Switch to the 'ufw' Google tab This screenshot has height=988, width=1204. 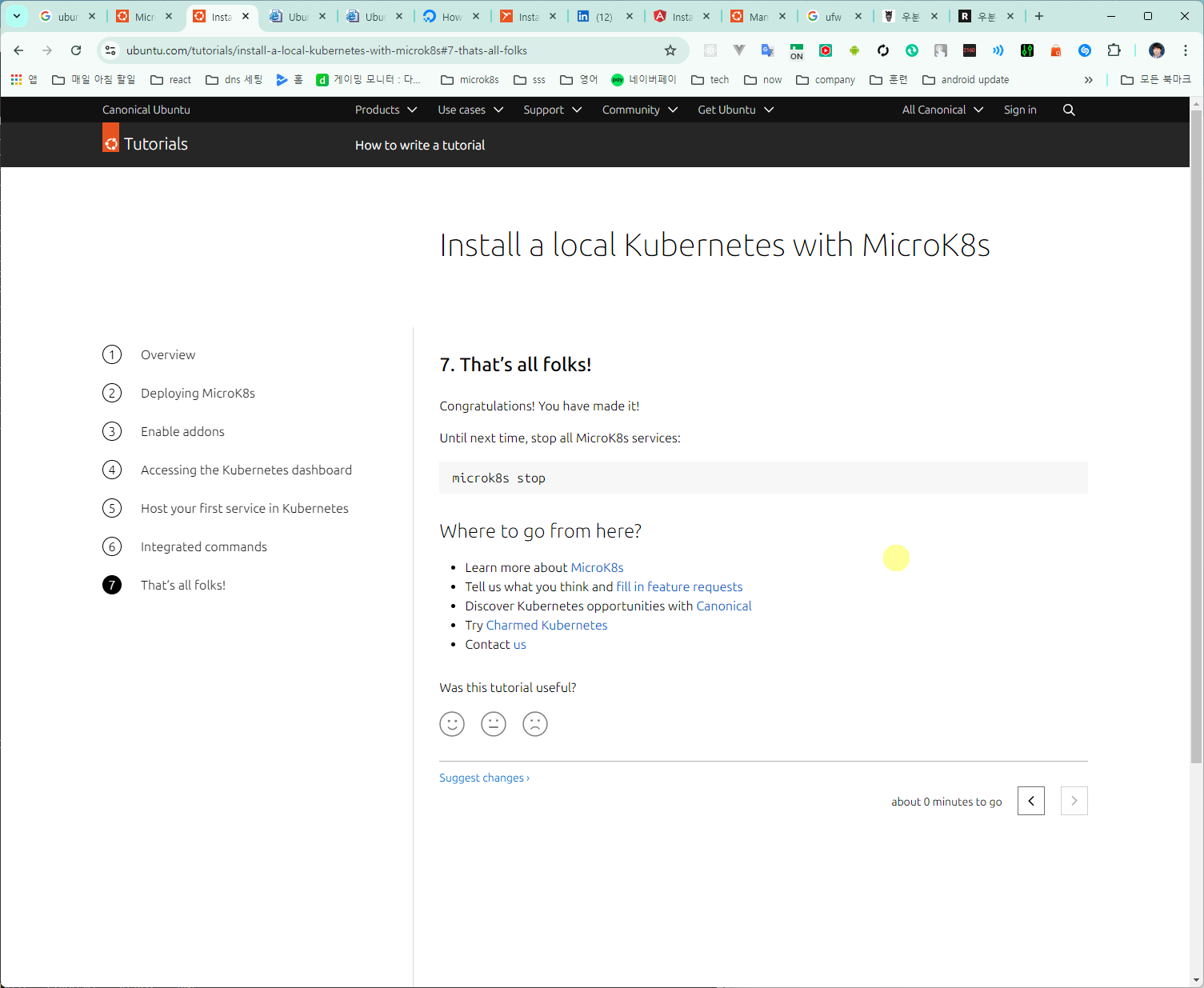click(x=835, y=16)
